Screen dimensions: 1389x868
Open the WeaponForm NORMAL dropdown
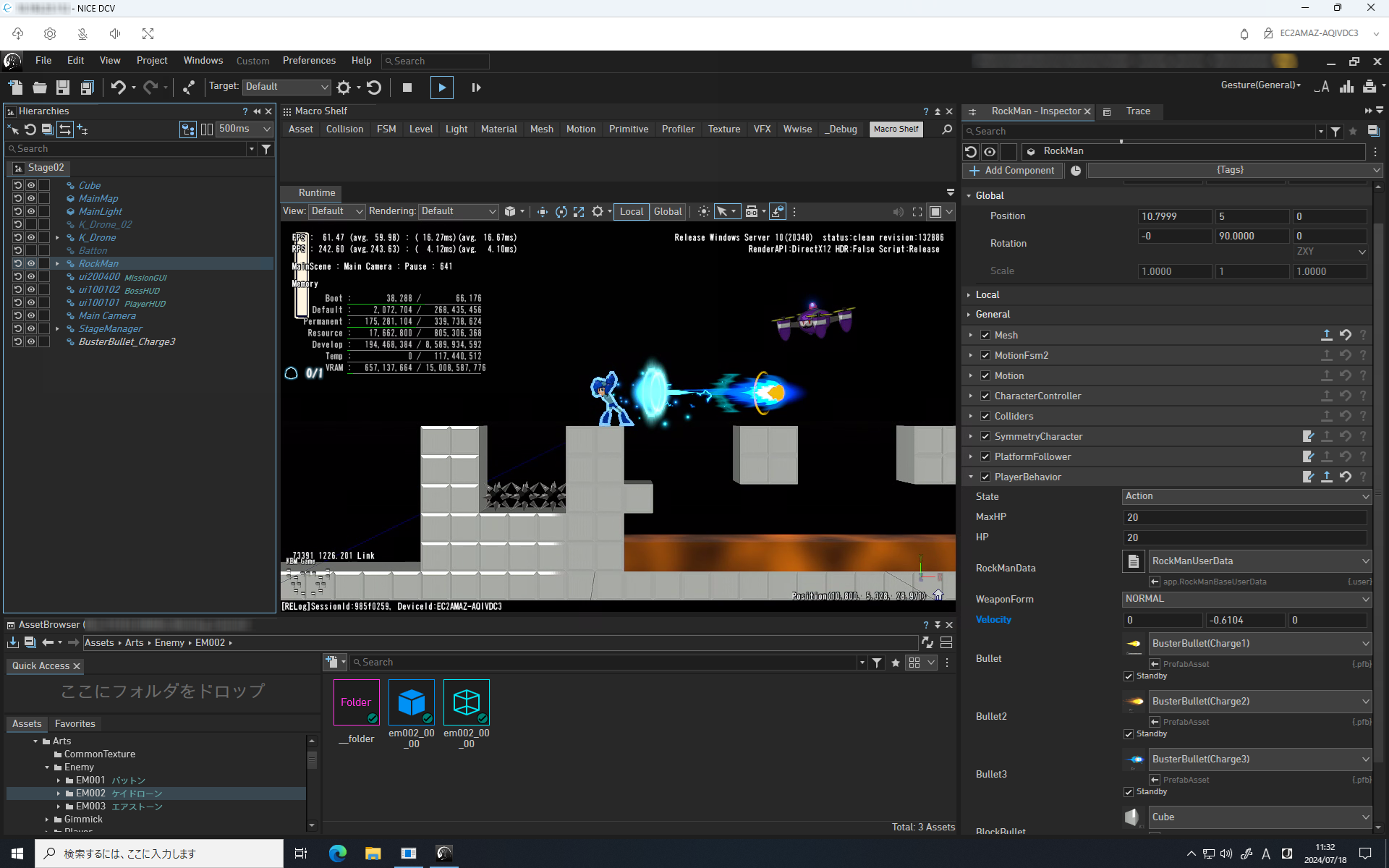tap(1246, 599)
